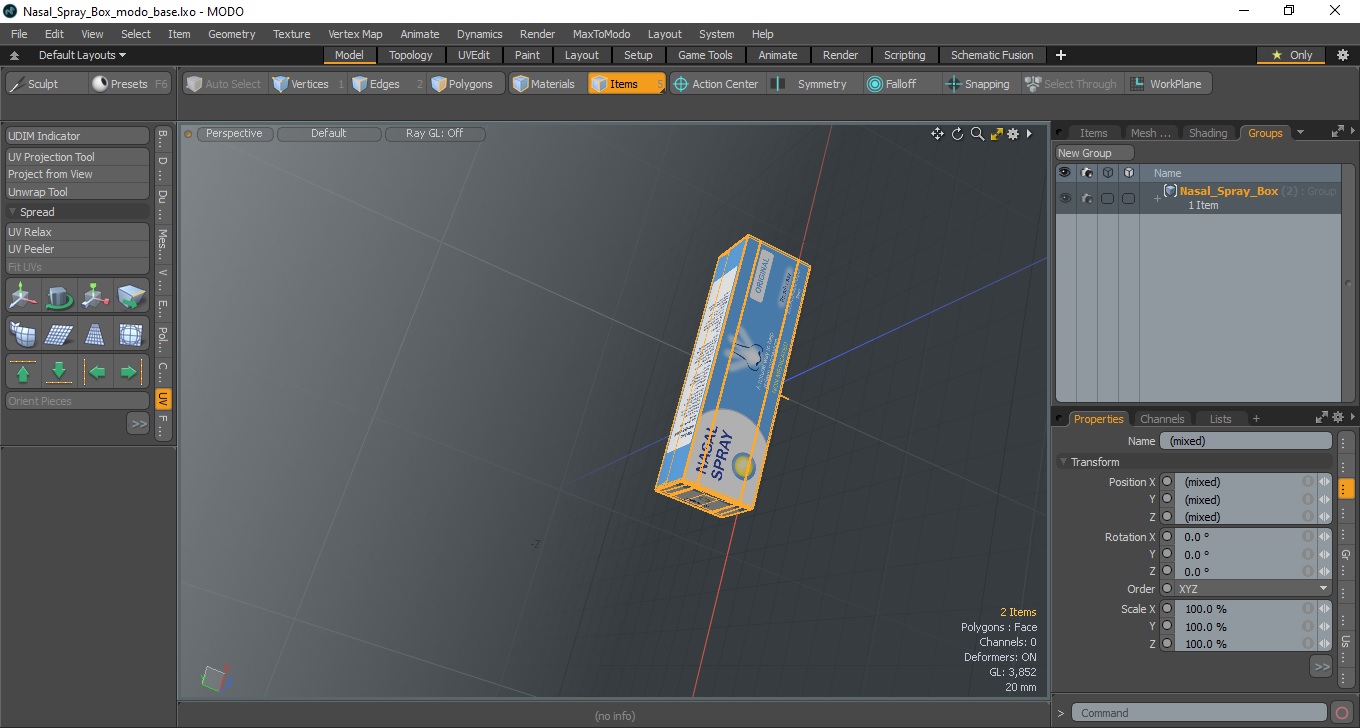Toggle render camera for Nasal_Spray_Box group
Screen dimensions: 1360x728
1086,198
